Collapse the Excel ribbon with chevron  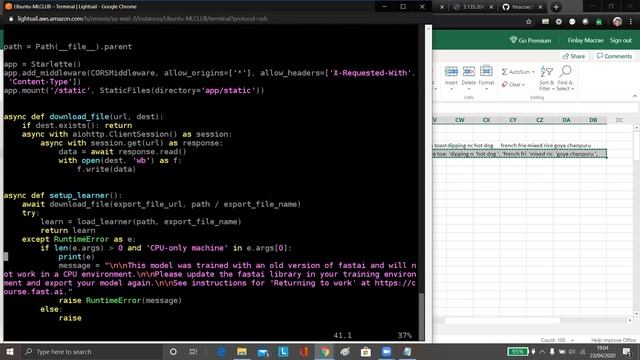tap(634, 96)
